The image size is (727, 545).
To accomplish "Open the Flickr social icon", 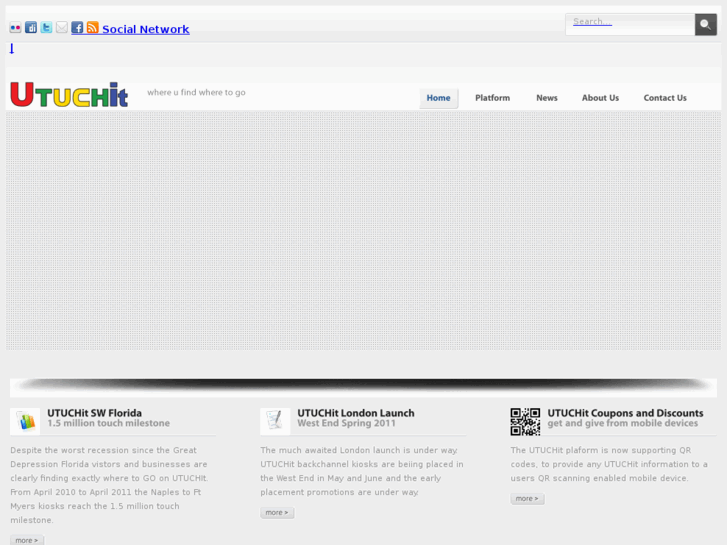I will [15, 27].
